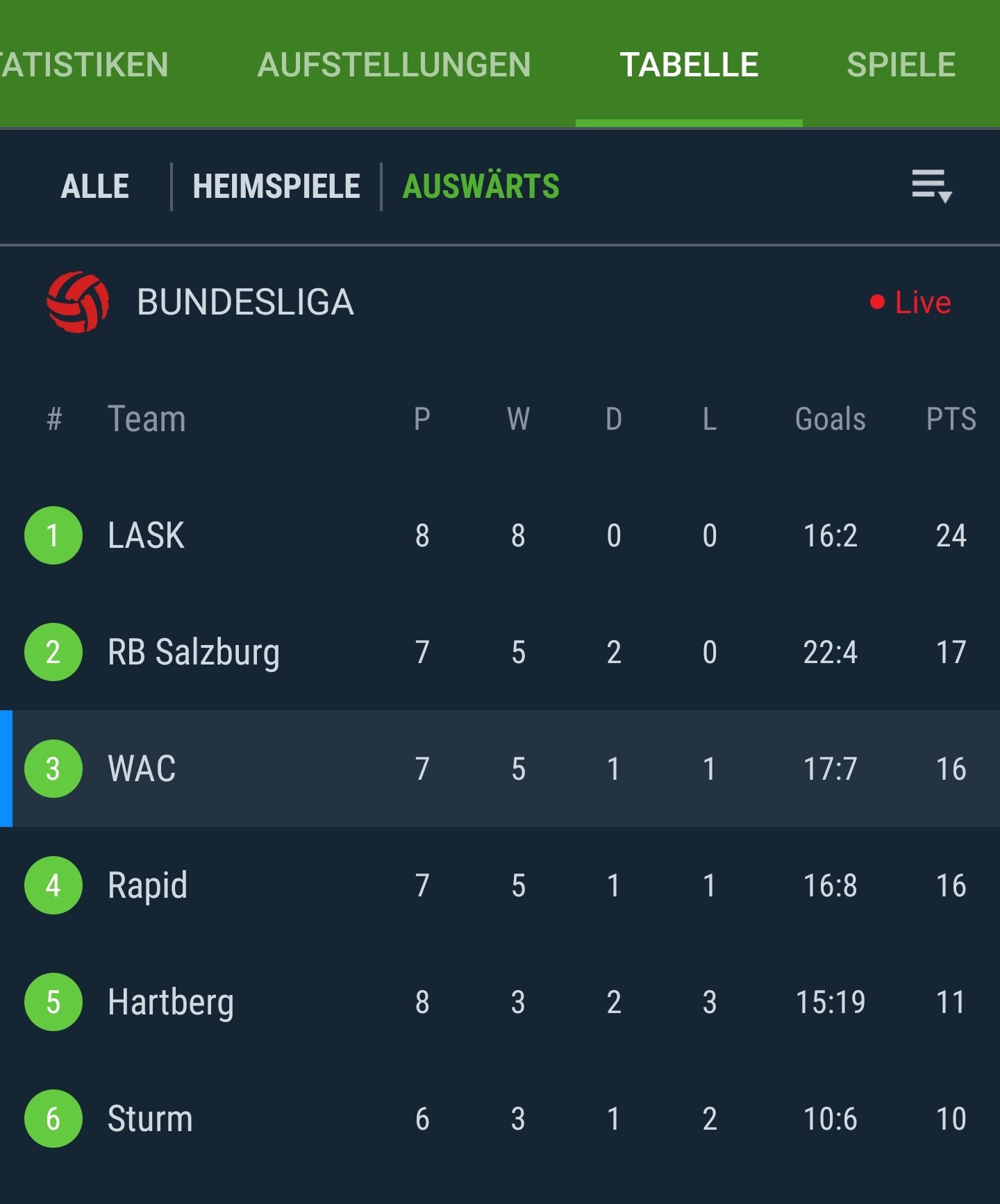The image size is (1000, 1204).
Task: Tap the rank 2 badge beside RB Salzburg
Action: tap(53, 652)
